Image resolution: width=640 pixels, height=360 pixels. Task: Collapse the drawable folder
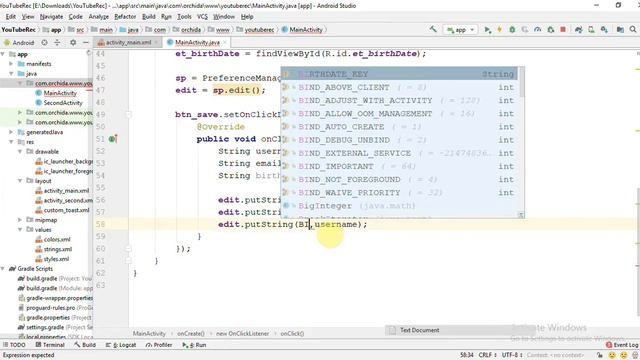[x=20, y=151]
